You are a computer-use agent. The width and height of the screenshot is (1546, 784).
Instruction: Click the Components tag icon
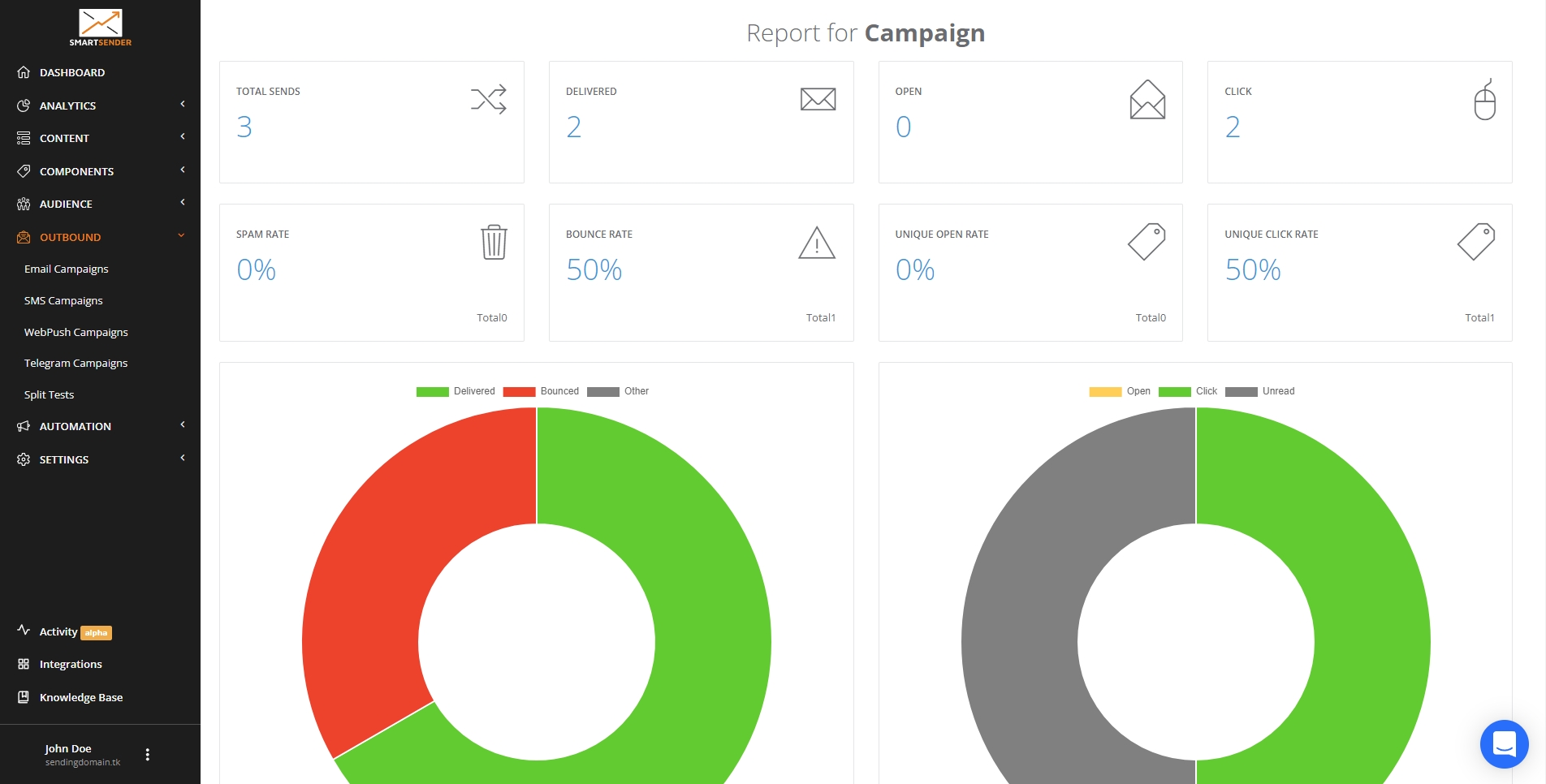point(24,171)
